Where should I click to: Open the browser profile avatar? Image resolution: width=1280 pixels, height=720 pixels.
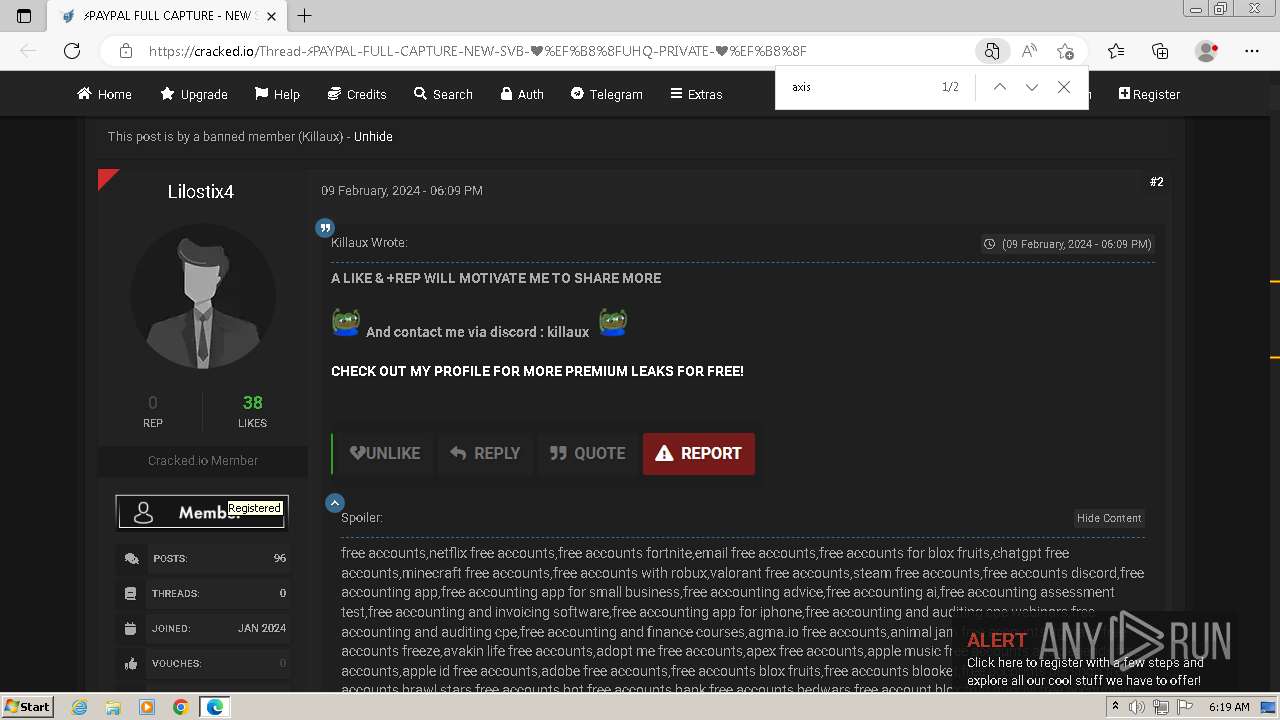[1207, 51]
